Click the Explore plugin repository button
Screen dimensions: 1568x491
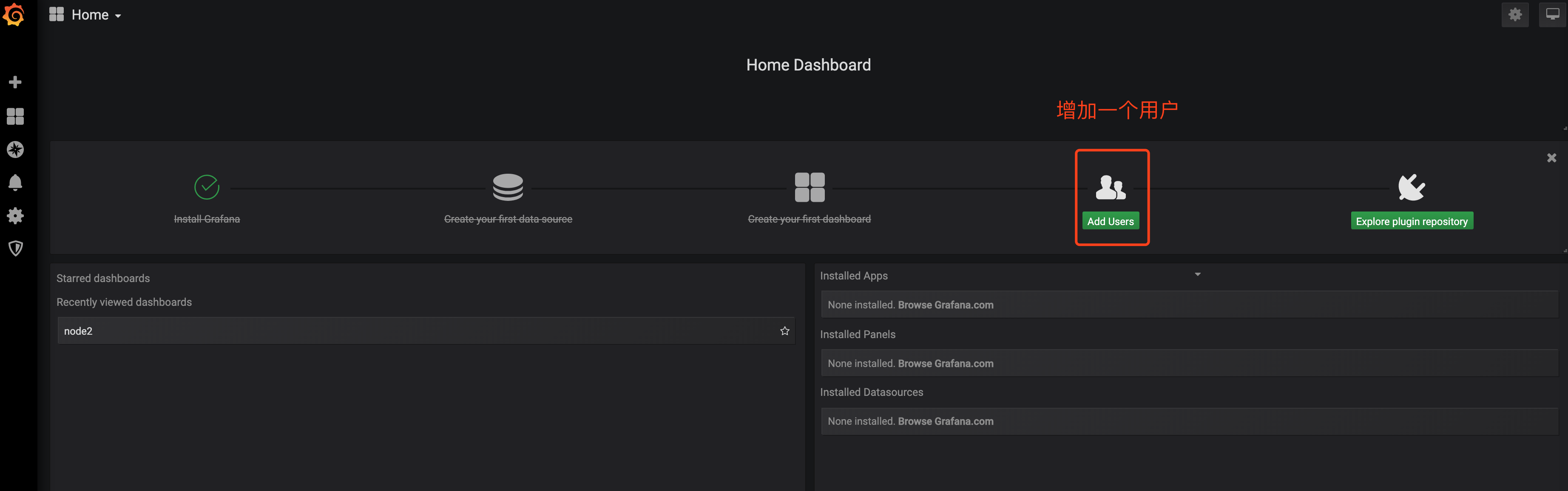(1412, 221)
